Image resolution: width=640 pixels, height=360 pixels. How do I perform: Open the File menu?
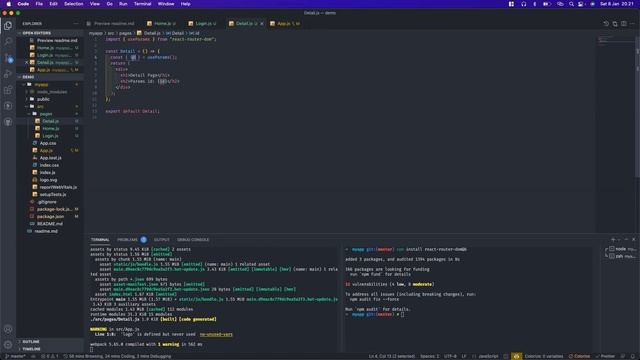click(39, 4)
